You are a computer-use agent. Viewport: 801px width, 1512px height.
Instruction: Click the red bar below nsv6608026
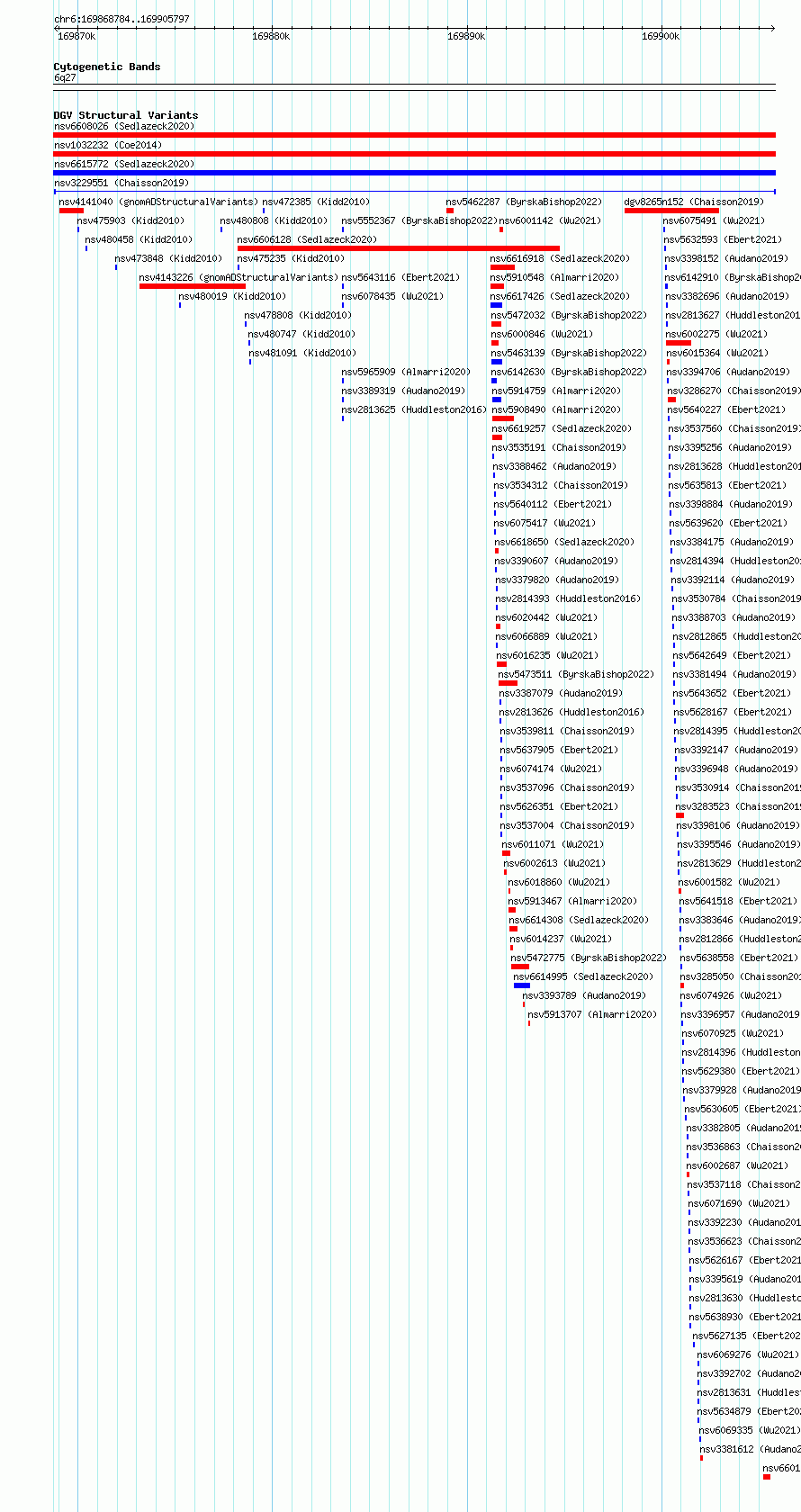414,135
